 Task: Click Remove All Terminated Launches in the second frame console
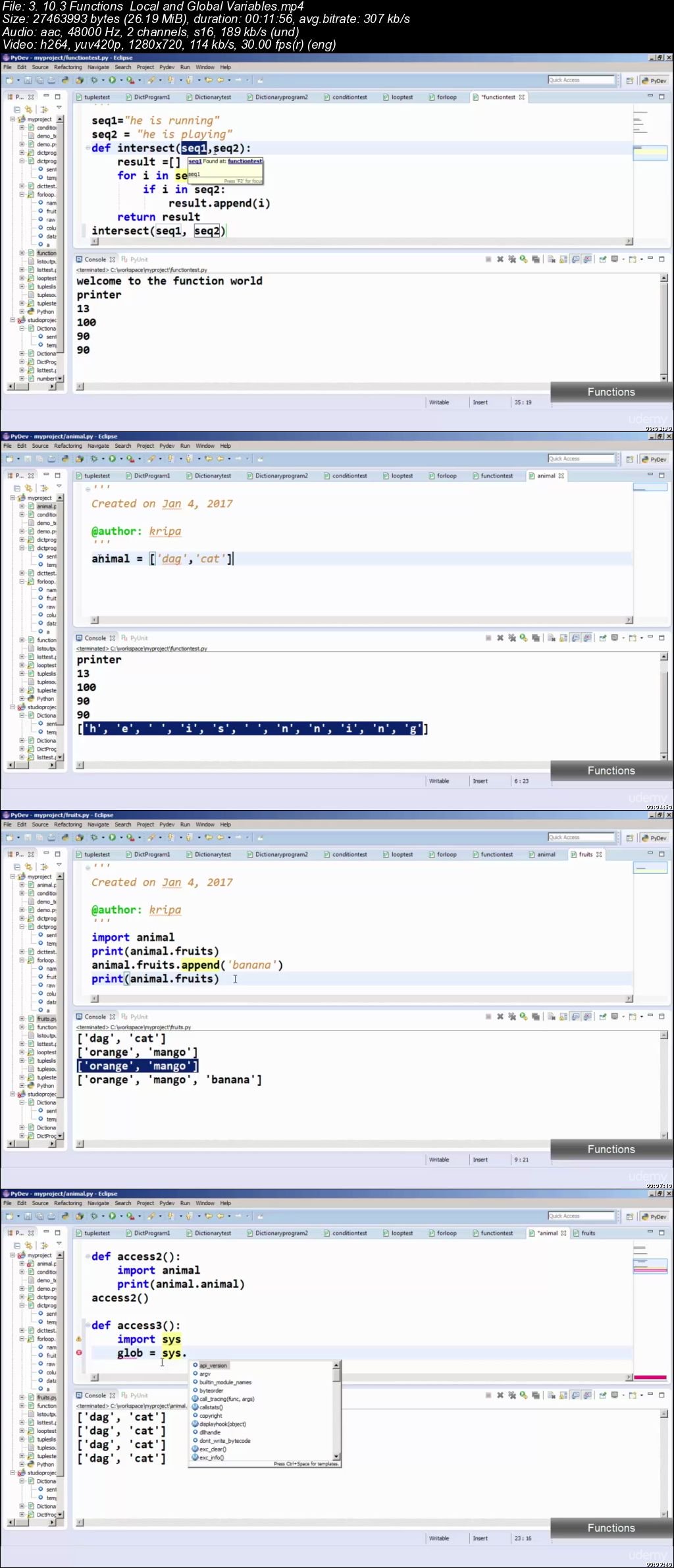512,638
